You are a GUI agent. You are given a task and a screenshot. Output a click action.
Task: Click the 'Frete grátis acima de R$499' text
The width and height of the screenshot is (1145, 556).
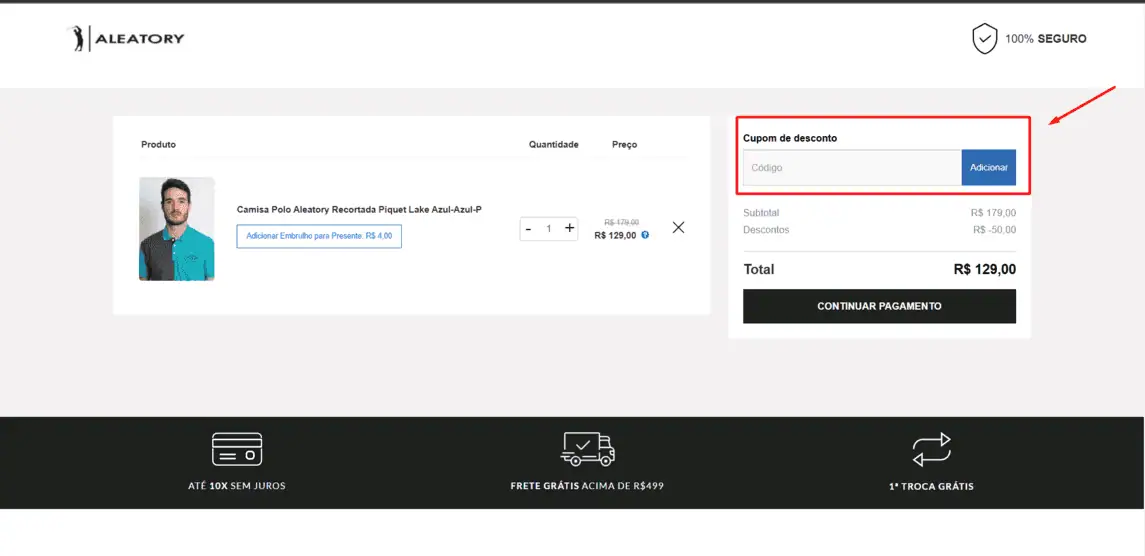pos(587,486)
